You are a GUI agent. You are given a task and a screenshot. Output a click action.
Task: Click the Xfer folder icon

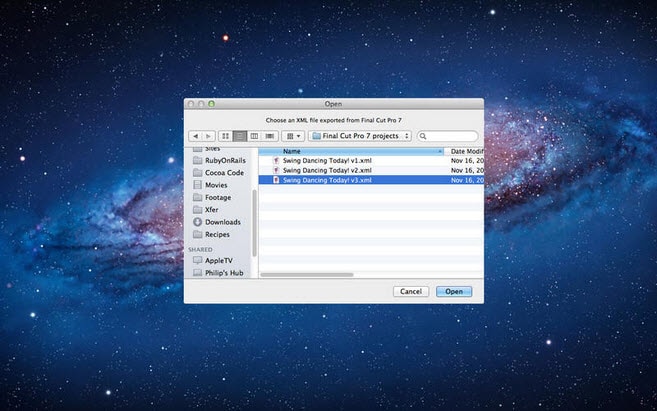click(x=198, y=209)
